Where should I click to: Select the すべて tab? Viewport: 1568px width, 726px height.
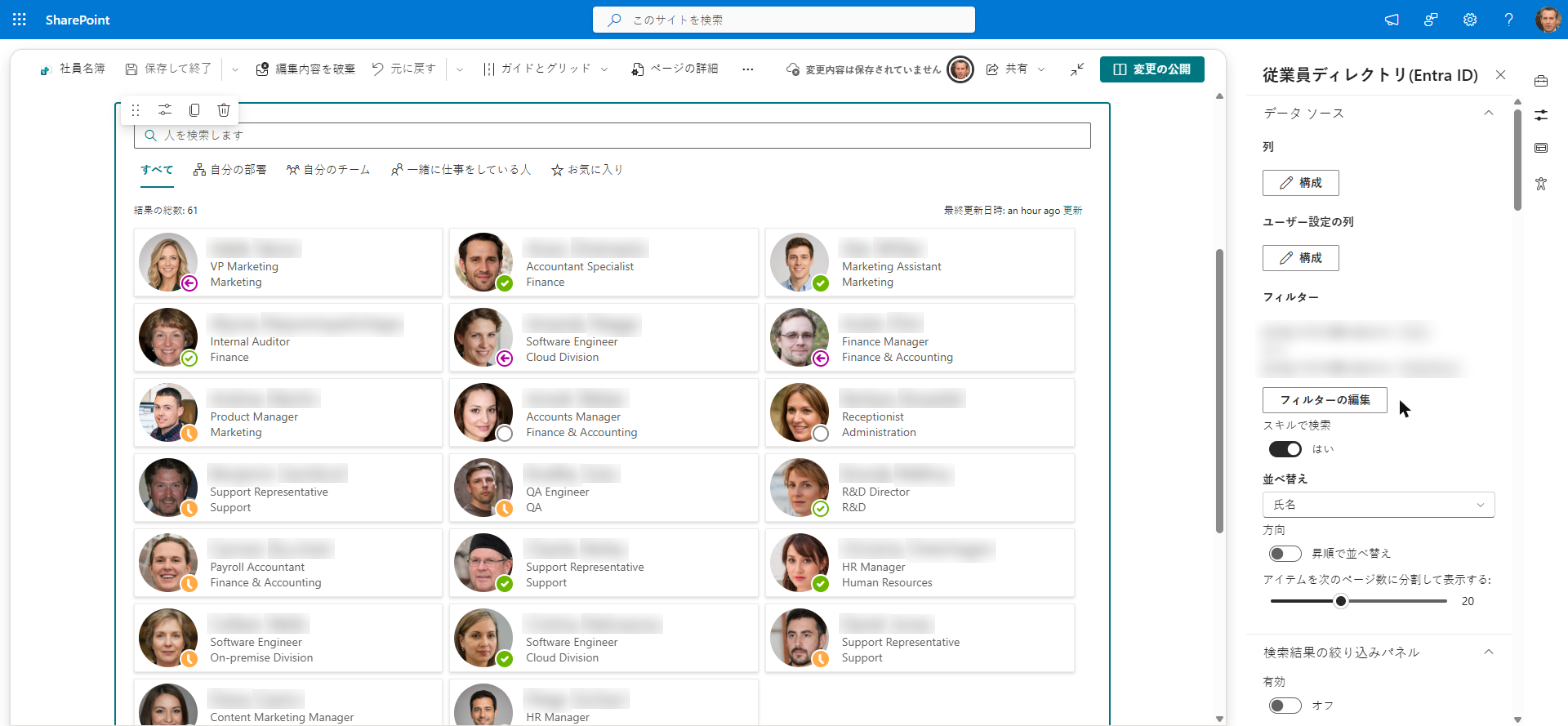click(x=157, y=170)
